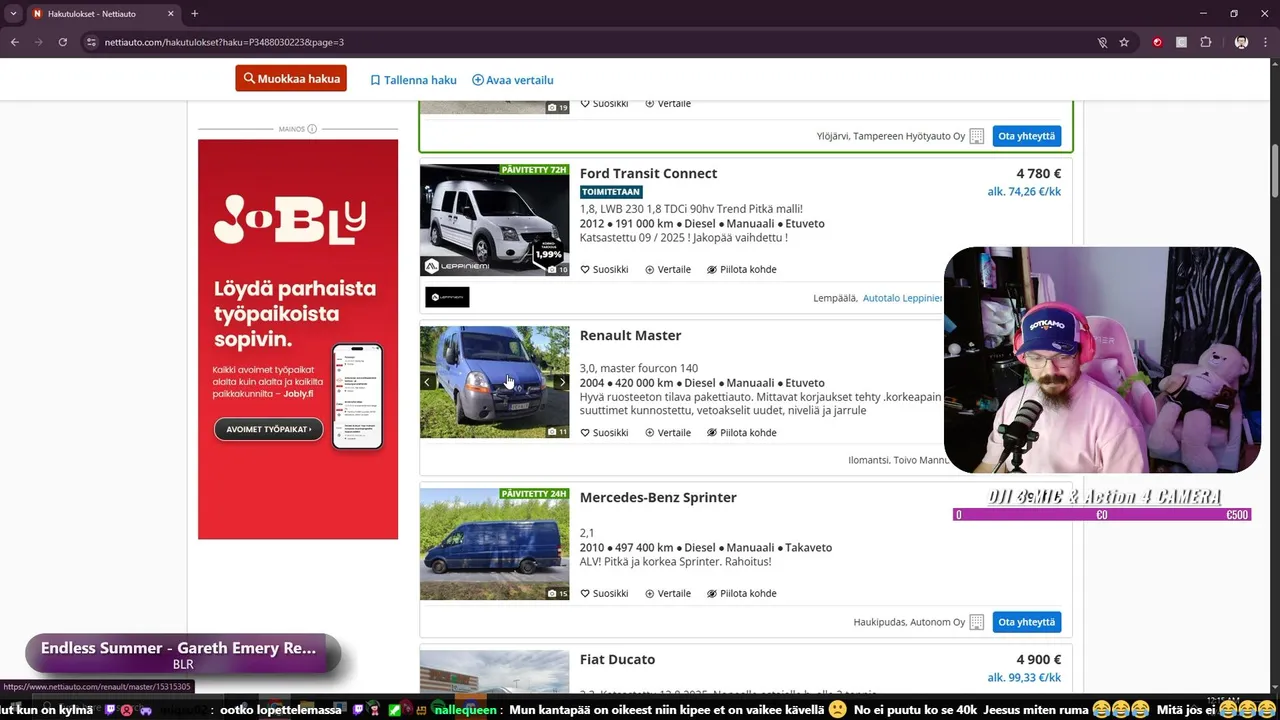Viewport: 1280px width, 720px height.
Task: Open a new browser tab
Action: click(x=194, y=14)
